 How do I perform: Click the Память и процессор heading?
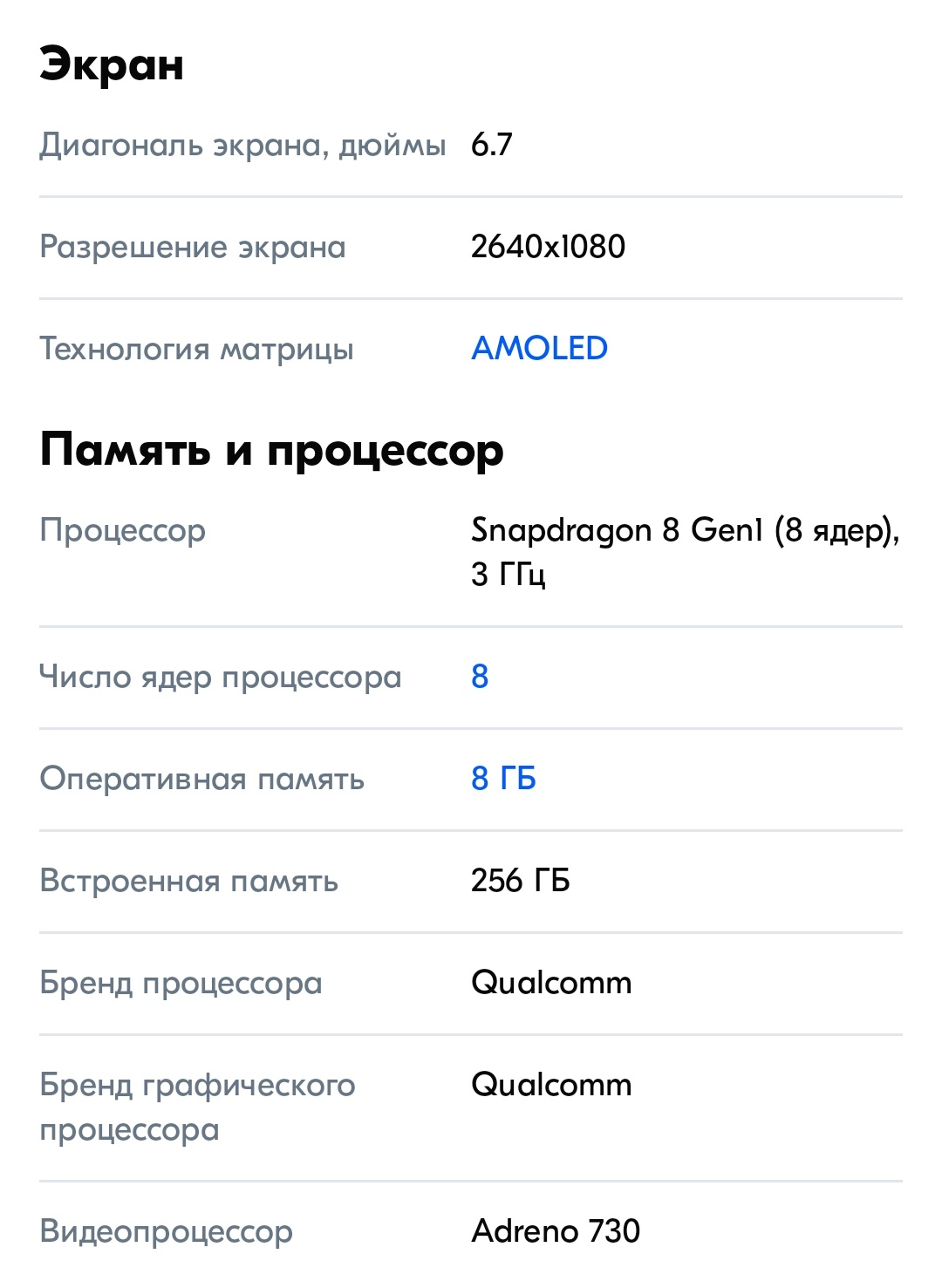(271, 451)
